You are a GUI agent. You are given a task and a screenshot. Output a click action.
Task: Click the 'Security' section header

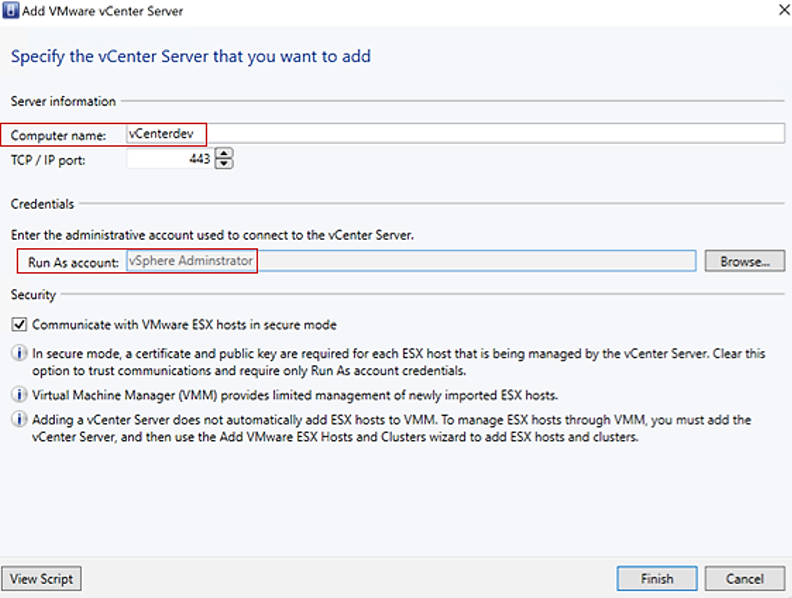(33, 295)
